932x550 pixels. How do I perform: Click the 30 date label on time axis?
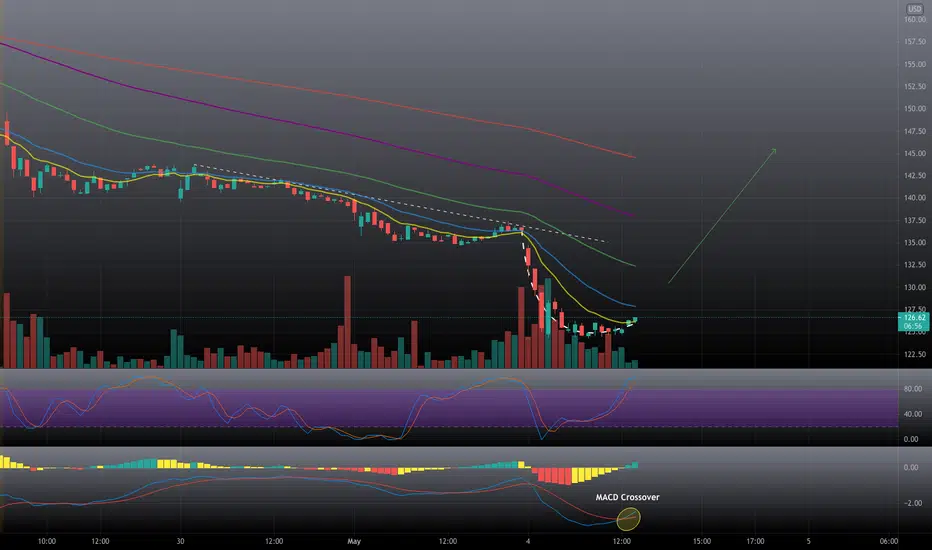pyautogui.click(x=180, y=541)
